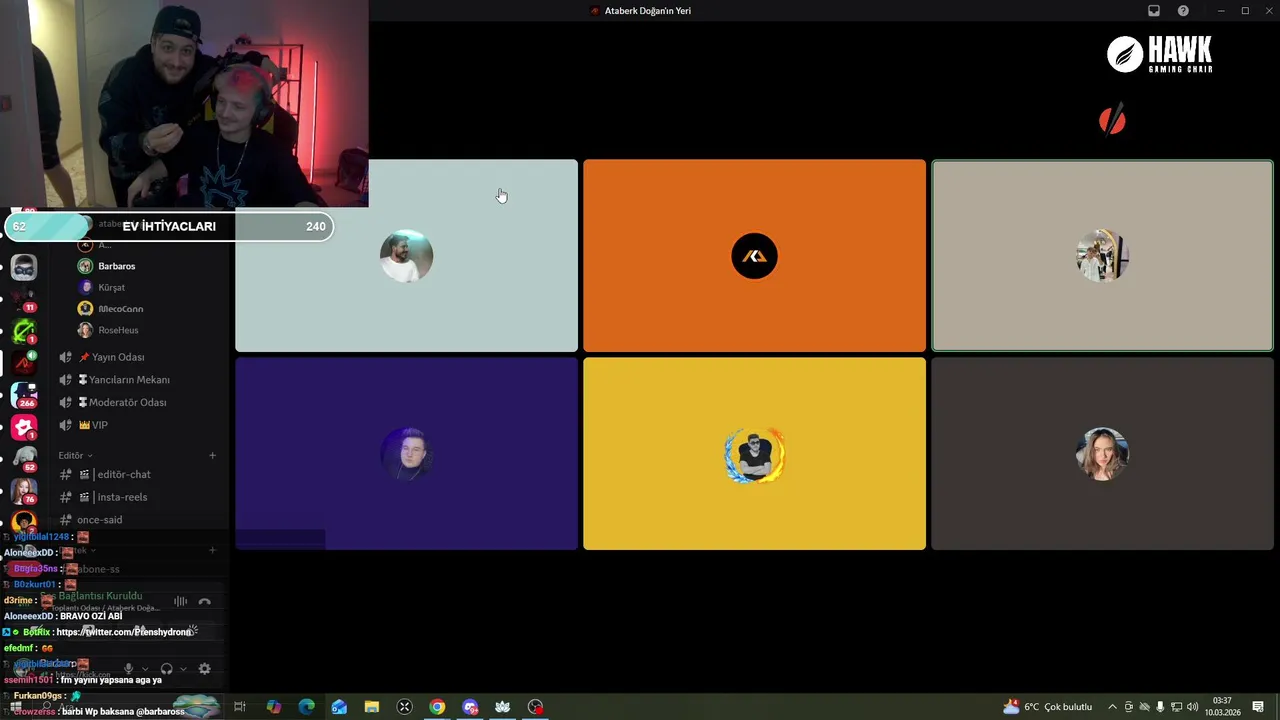Toggle noise suppression waveform icon
This screenshot has height=720, width=1280.
click(180, 601)
